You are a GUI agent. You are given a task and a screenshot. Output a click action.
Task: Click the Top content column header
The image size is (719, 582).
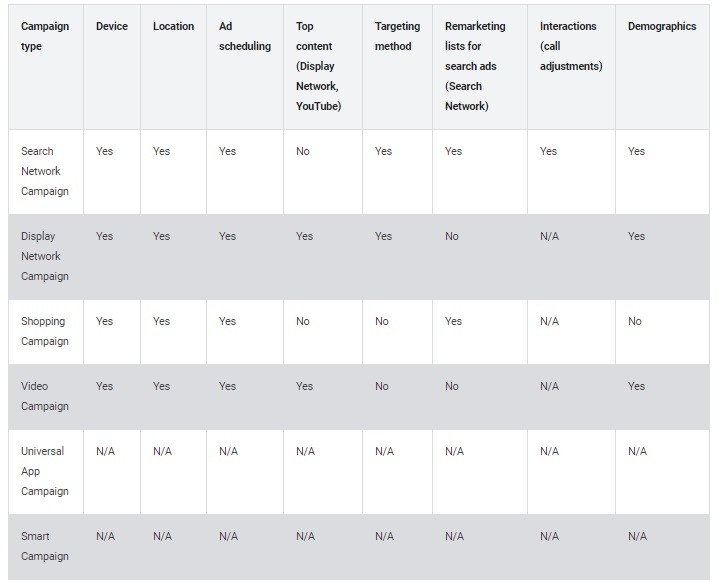(319, 66)
